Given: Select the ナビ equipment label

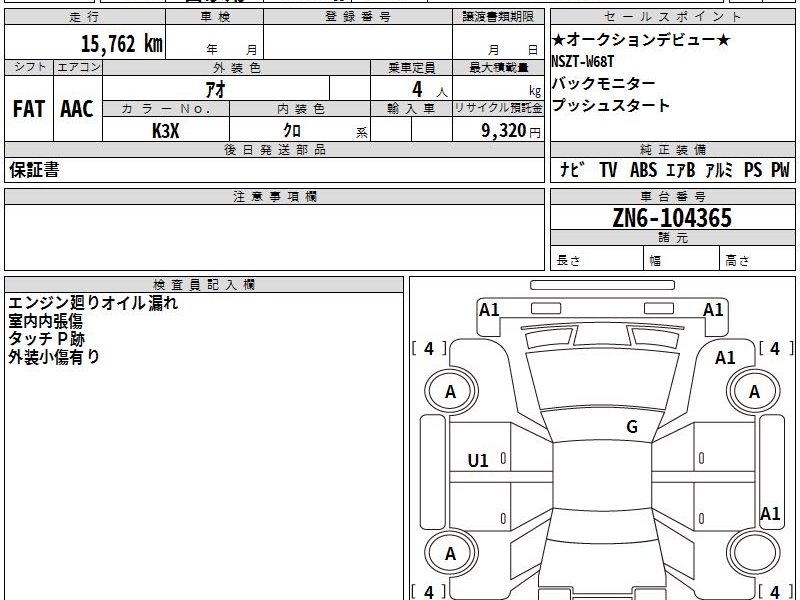Looking at the screenshot, I should [572, 170].
